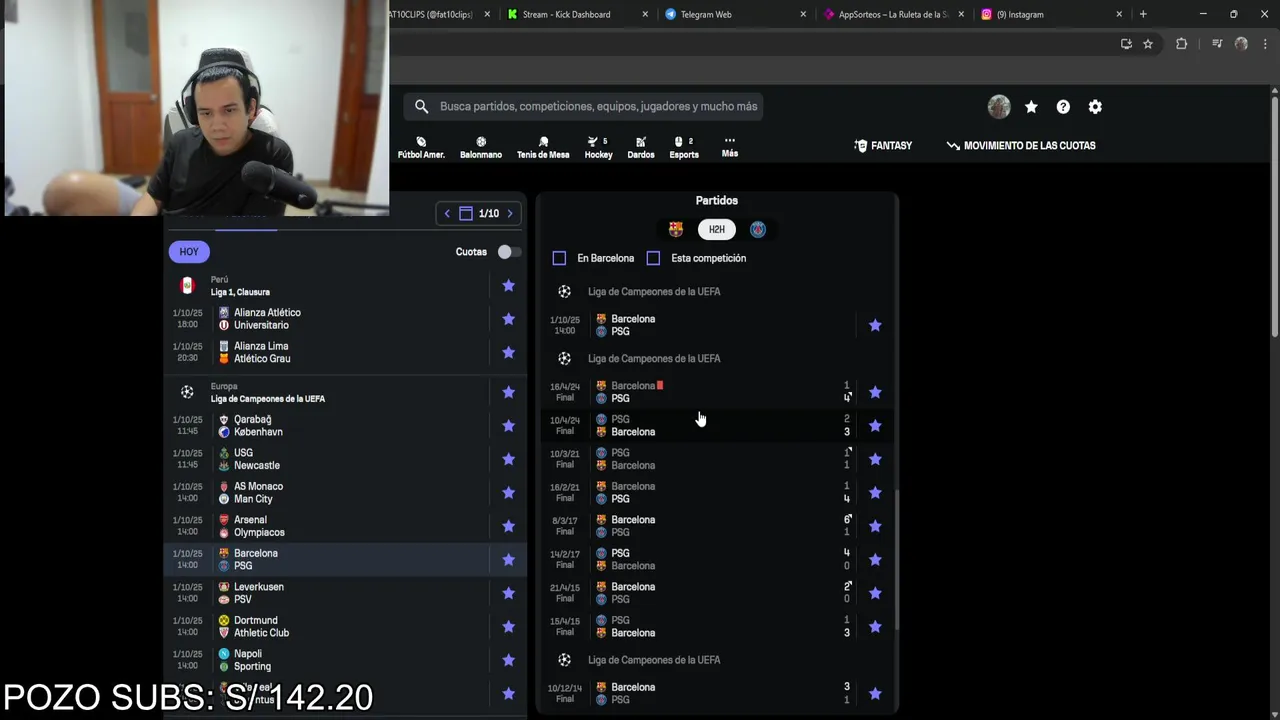Image resolution: width=1280 pixels, height=720 pixels.
Task: Favorite the 10/4/24 PSG vs Barcelona result
Action: [875, 426]
